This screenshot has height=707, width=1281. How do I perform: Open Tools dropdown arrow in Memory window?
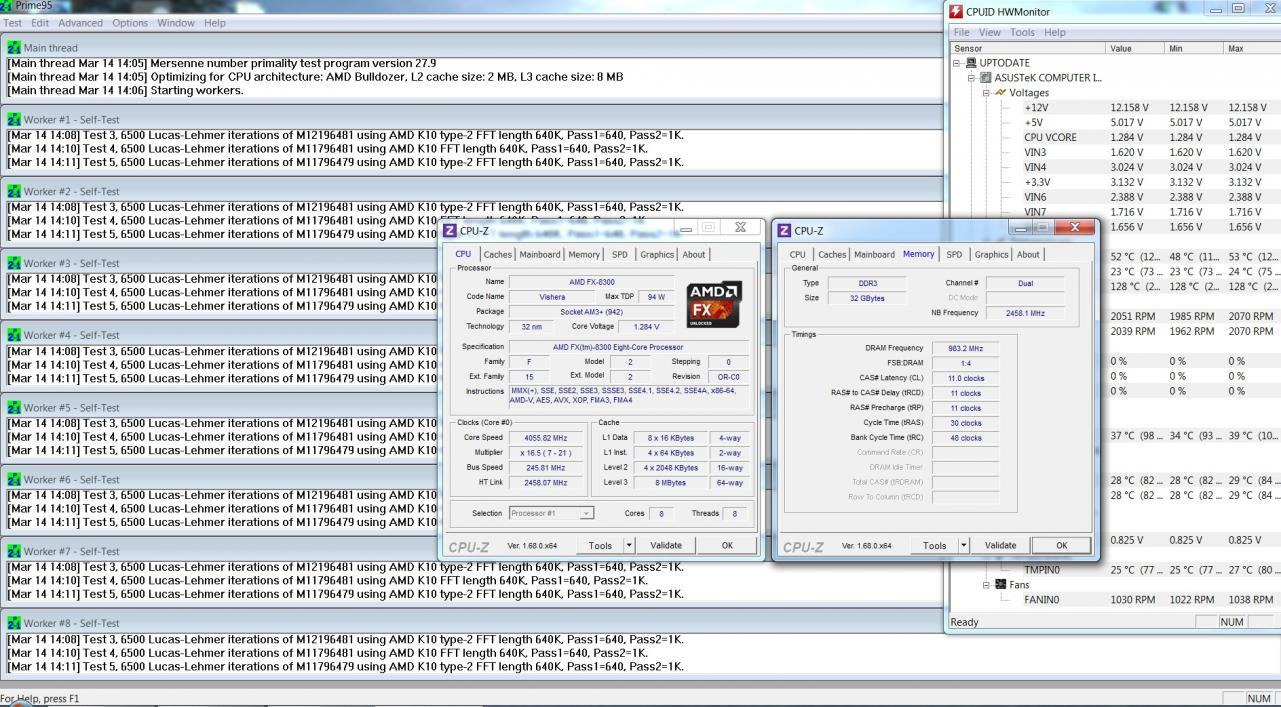pyautogui.click(x=964, y=545)
